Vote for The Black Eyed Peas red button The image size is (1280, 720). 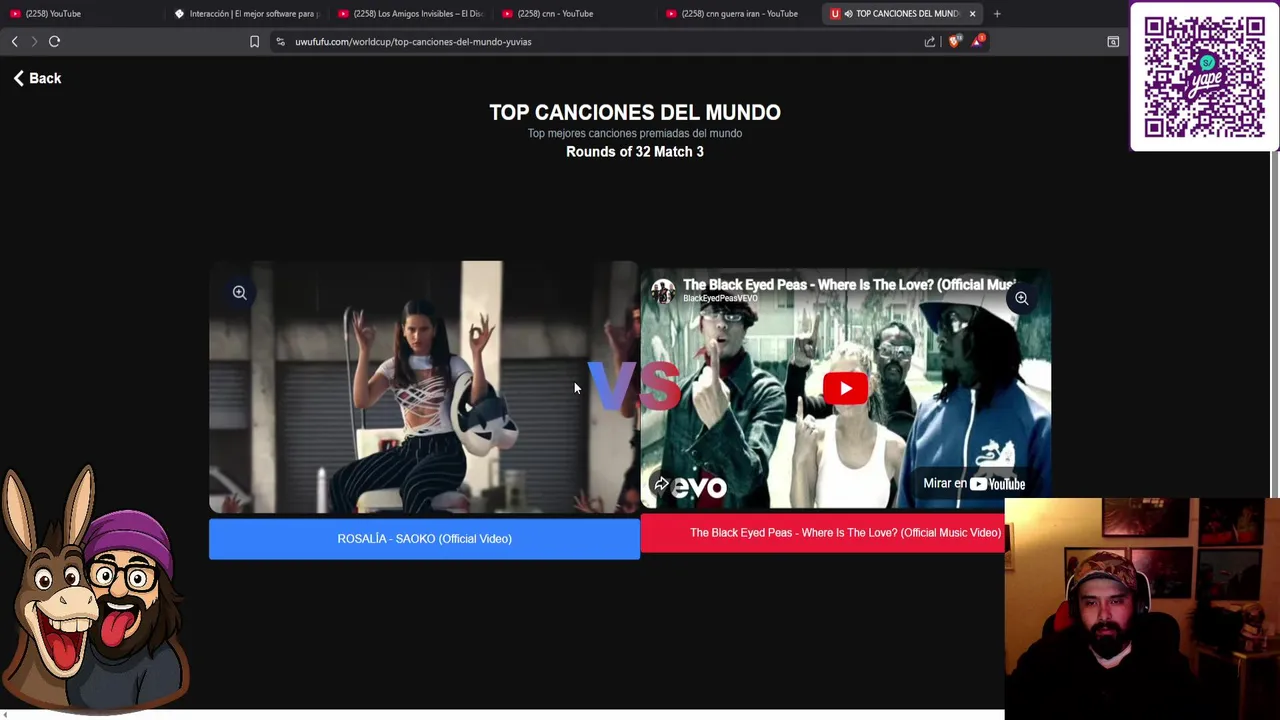[x=822, y=533]
